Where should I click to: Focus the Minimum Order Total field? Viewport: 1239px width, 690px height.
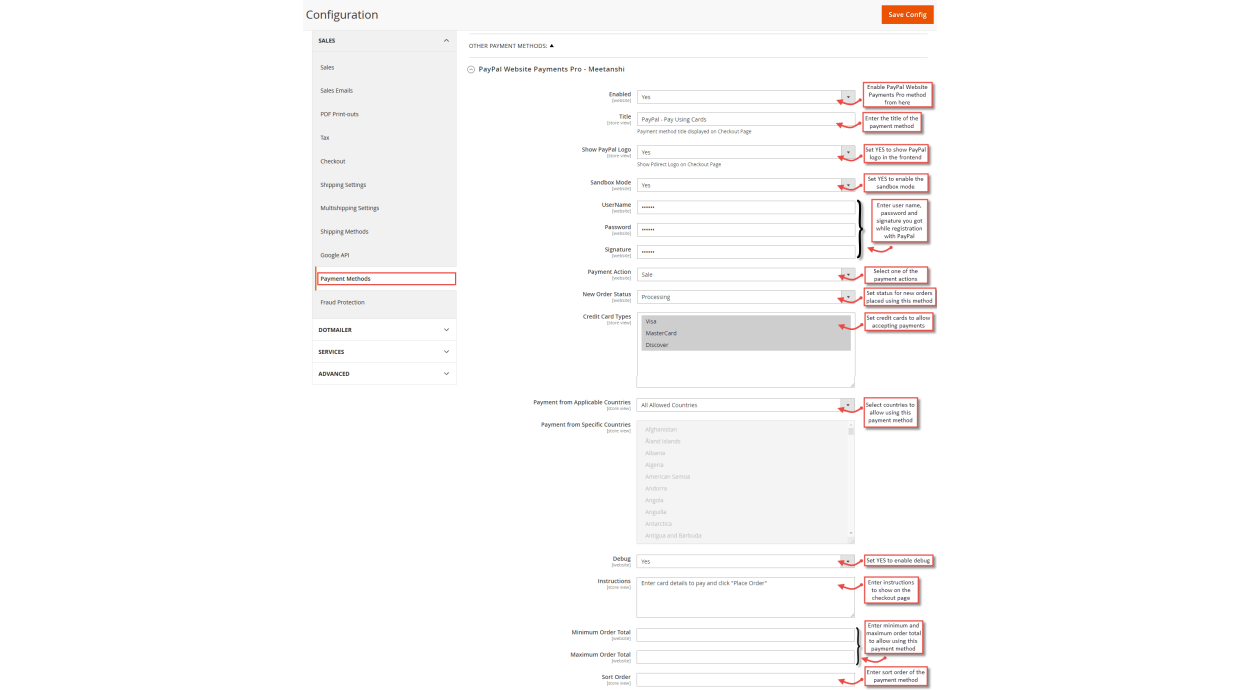pos(746,635)
